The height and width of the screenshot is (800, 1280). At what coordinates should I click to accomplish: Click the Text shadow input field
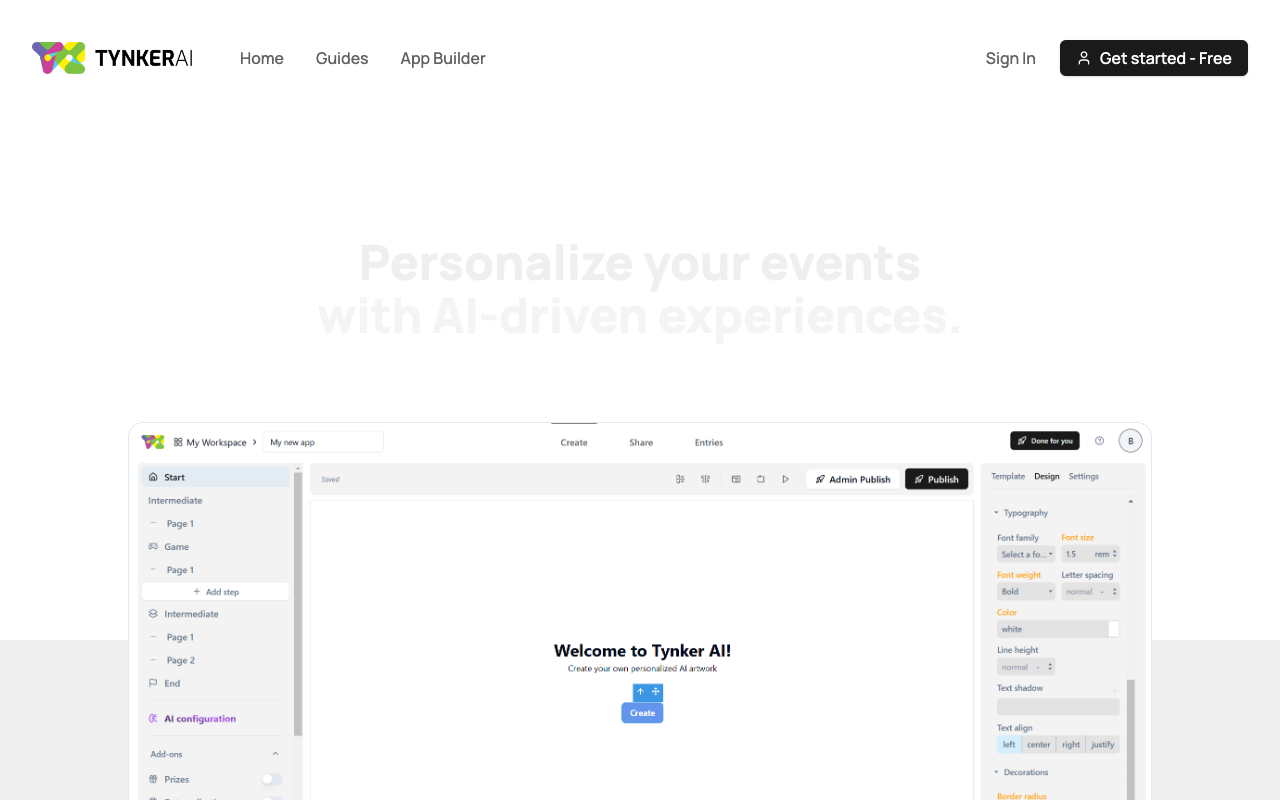[x=1058, y=707]
